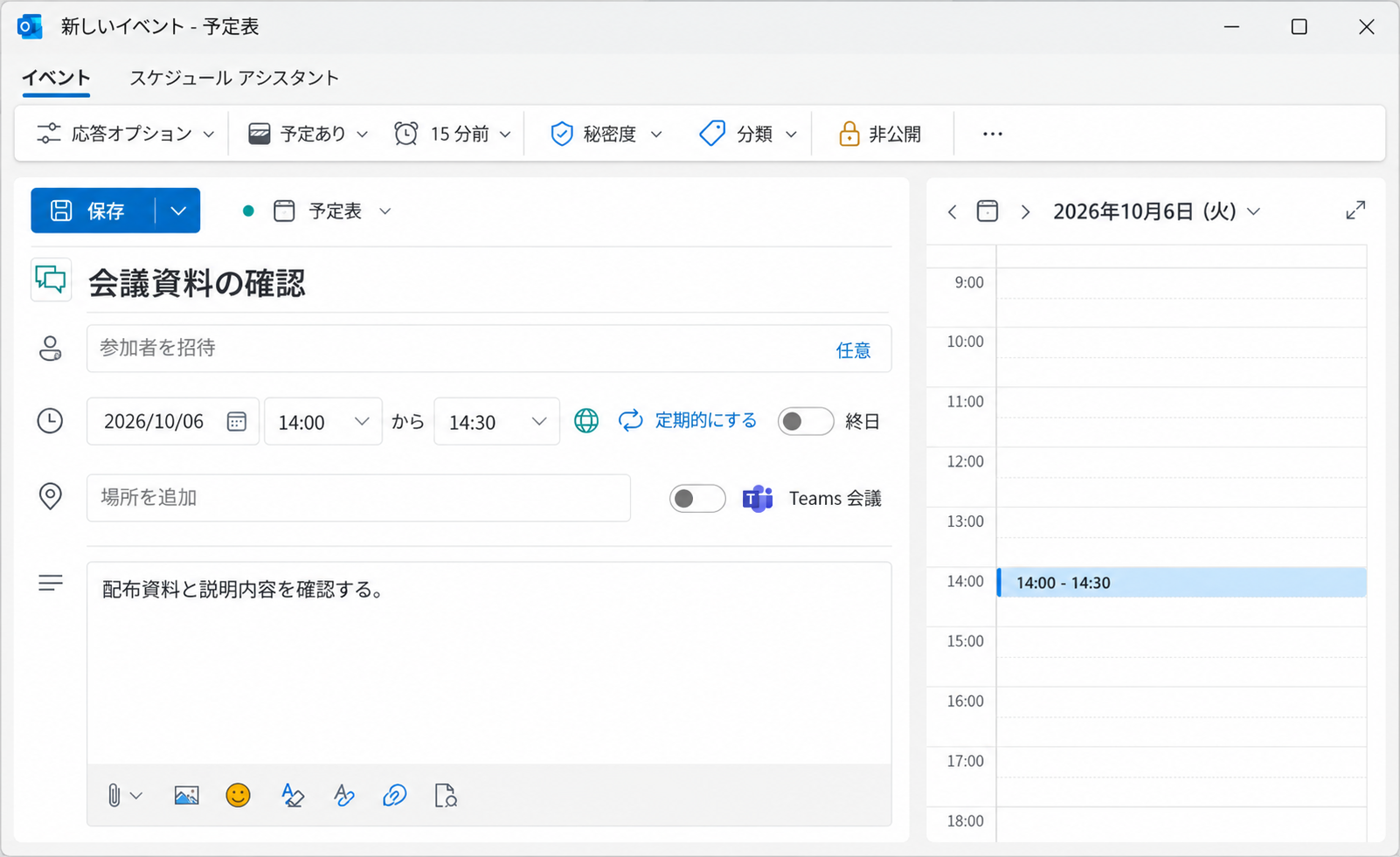The image size is (1400, 857).
Task: Click the attachment dropdown arrow beside paperclip
Action: coord(136,795)
